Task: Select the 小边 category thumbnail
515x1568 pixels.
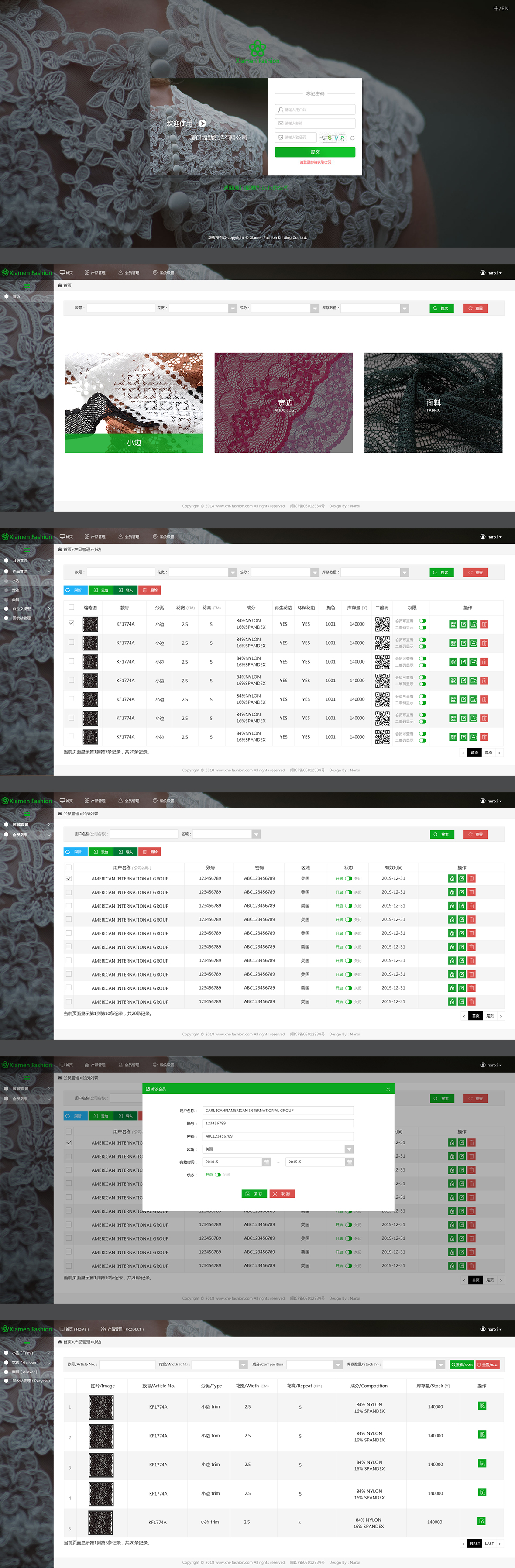Action: (x=134, y=402)
